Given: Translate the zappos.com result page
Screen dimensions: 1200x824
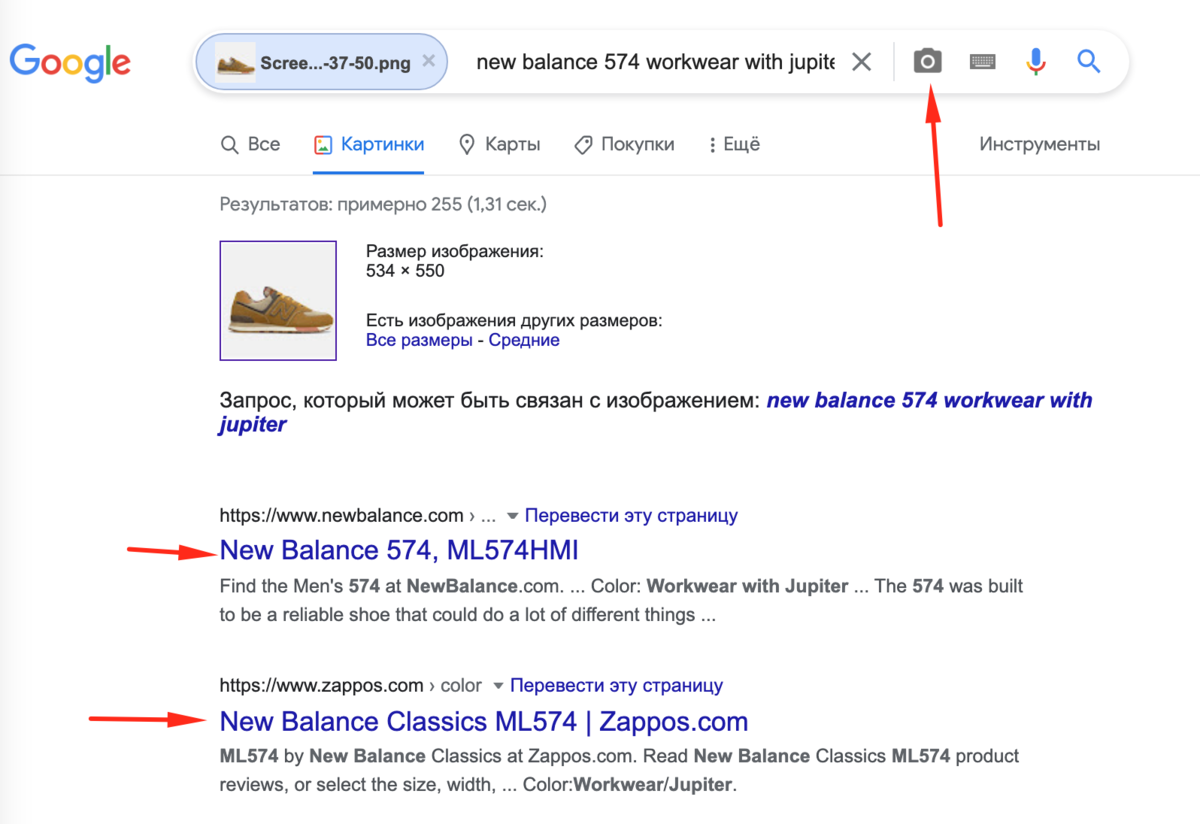Looking at the screenshot, I should point(616,686).
